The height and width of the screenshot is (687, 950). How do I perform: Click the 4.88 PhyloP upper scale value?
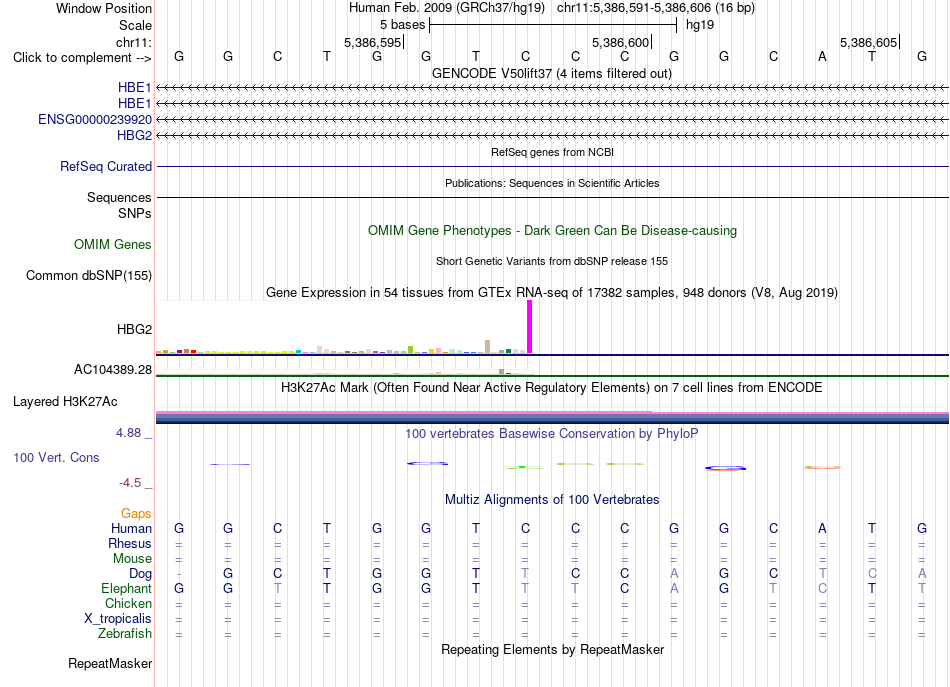128,433
